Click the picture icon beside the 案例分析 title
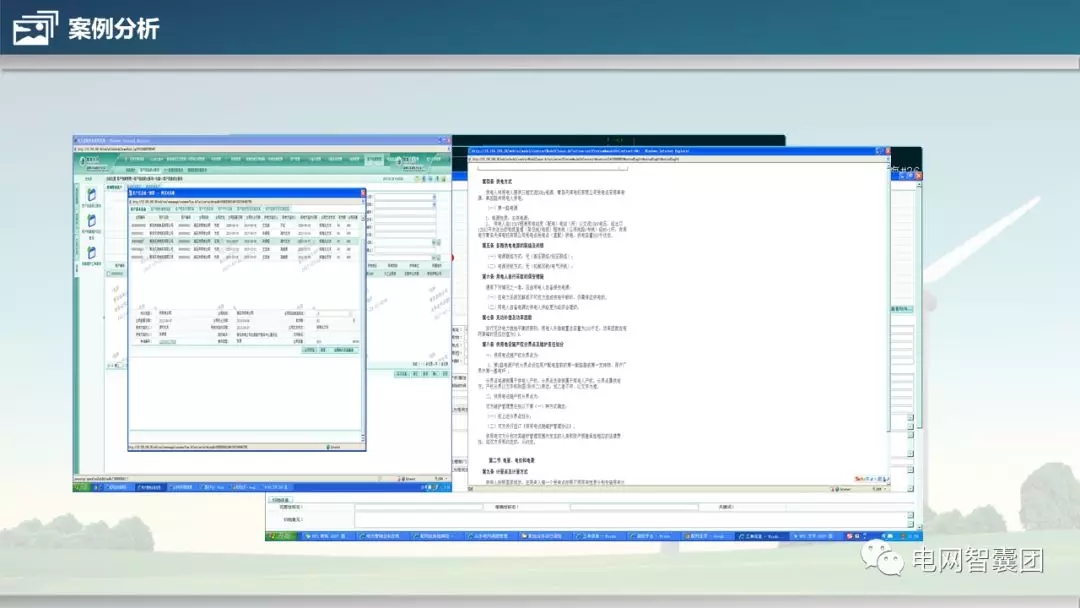 coord(35,29)
